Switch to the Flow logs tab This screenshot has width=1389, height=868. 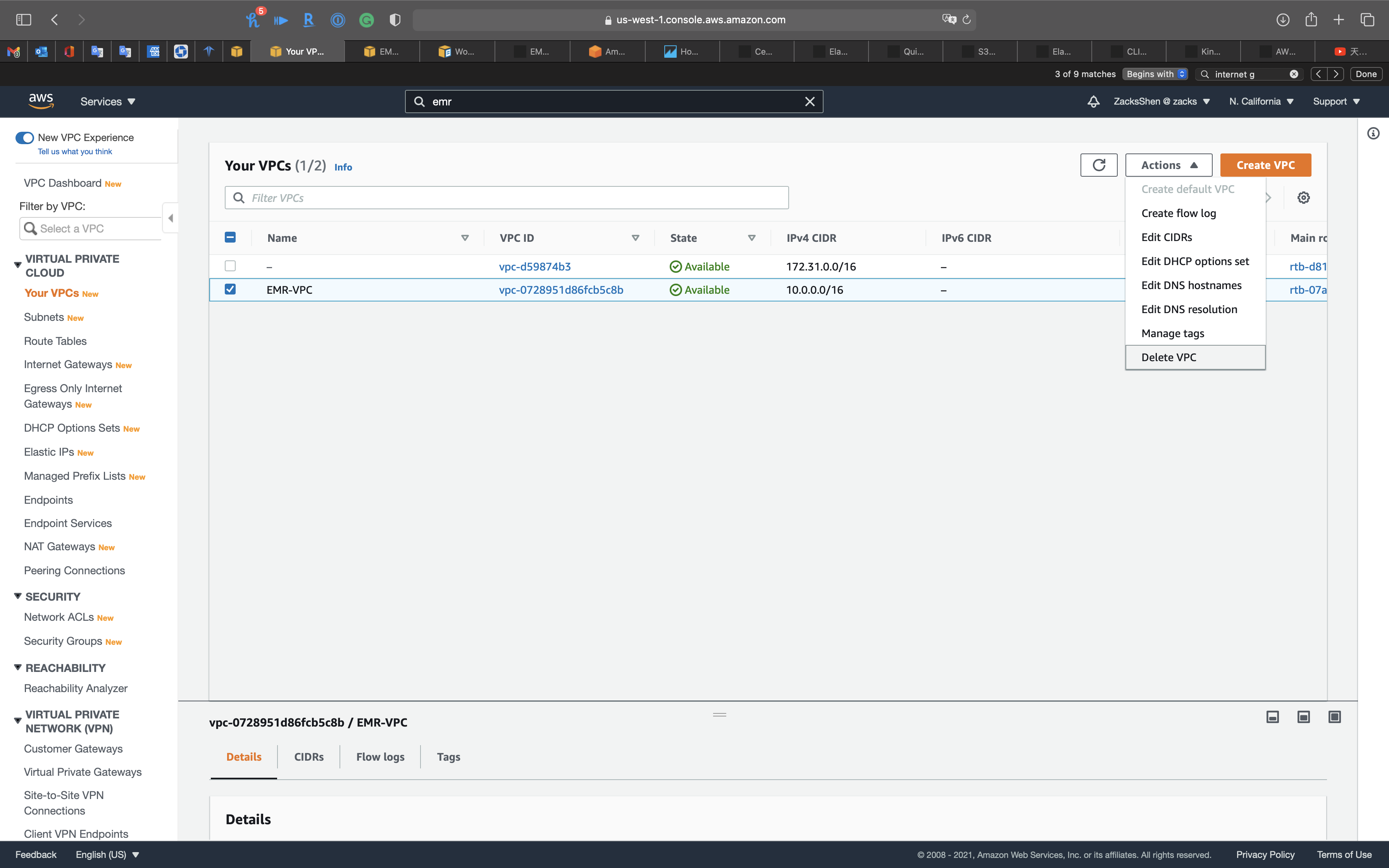(x=380, y=757)
